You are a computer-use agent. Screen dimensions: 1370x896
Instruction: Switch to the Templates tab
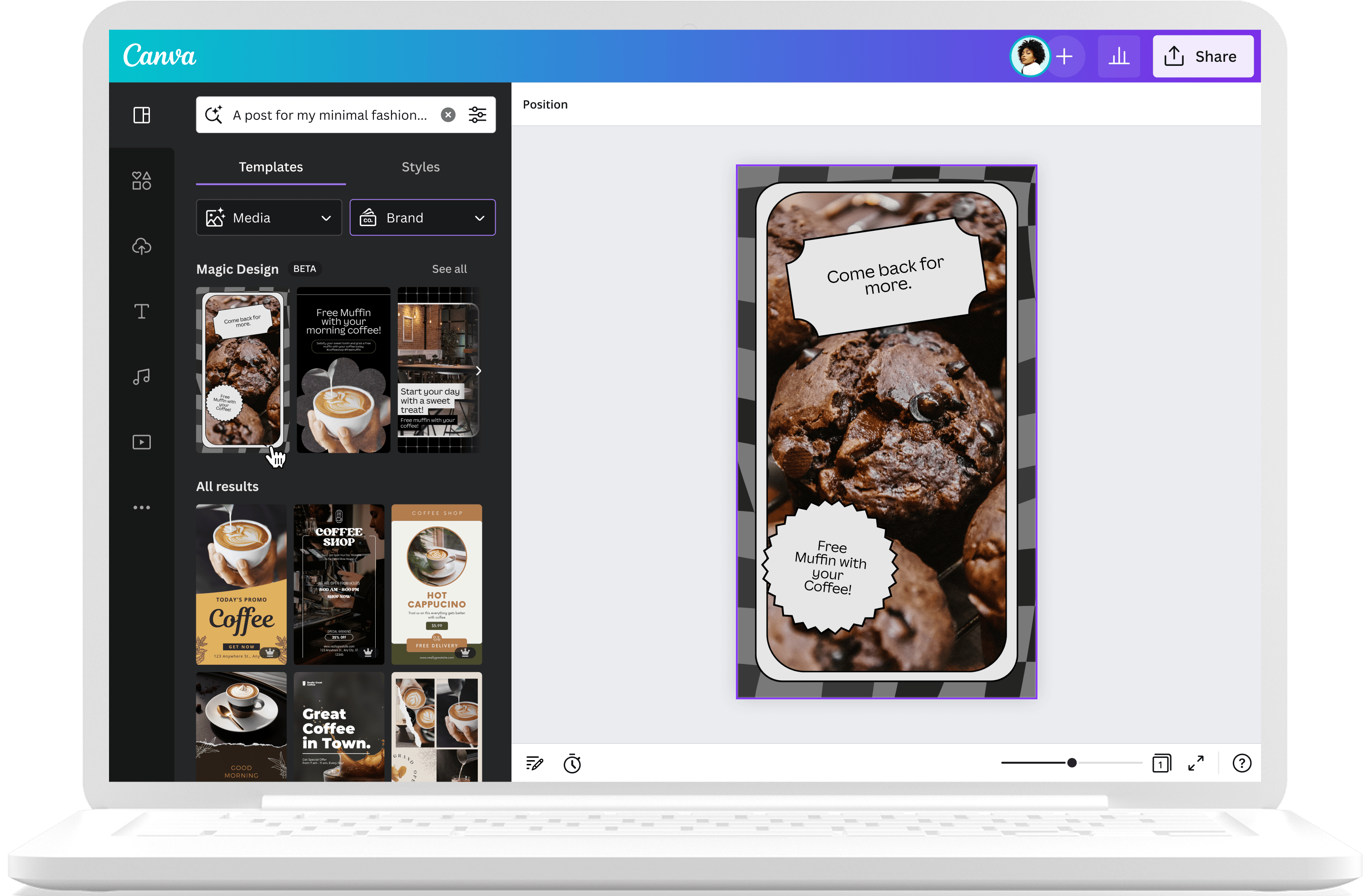pos(271,167)
